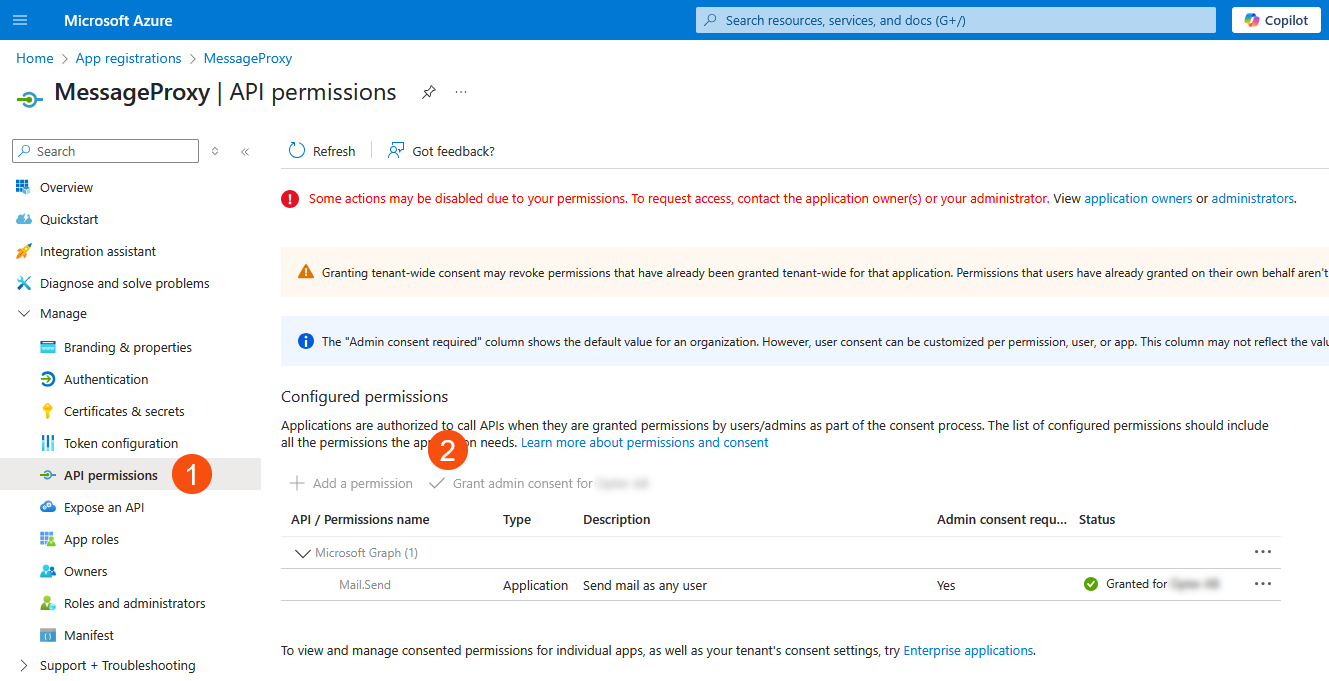The image size is (1329, 681).
Task: Focus the global resource search box
Action: click(956, 20)
